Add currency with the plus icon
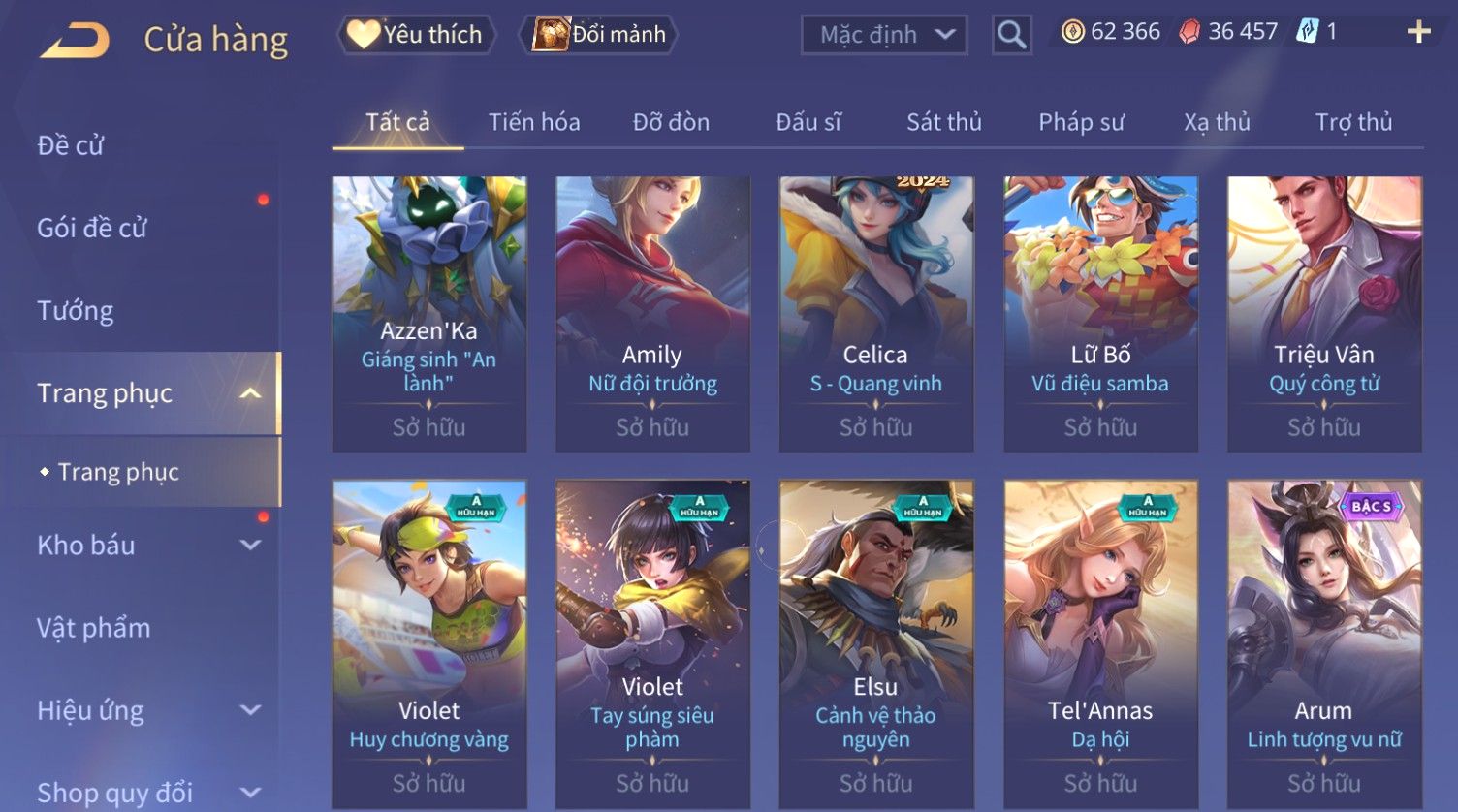Screen dimensions: 1458x812 (1418, 32)
